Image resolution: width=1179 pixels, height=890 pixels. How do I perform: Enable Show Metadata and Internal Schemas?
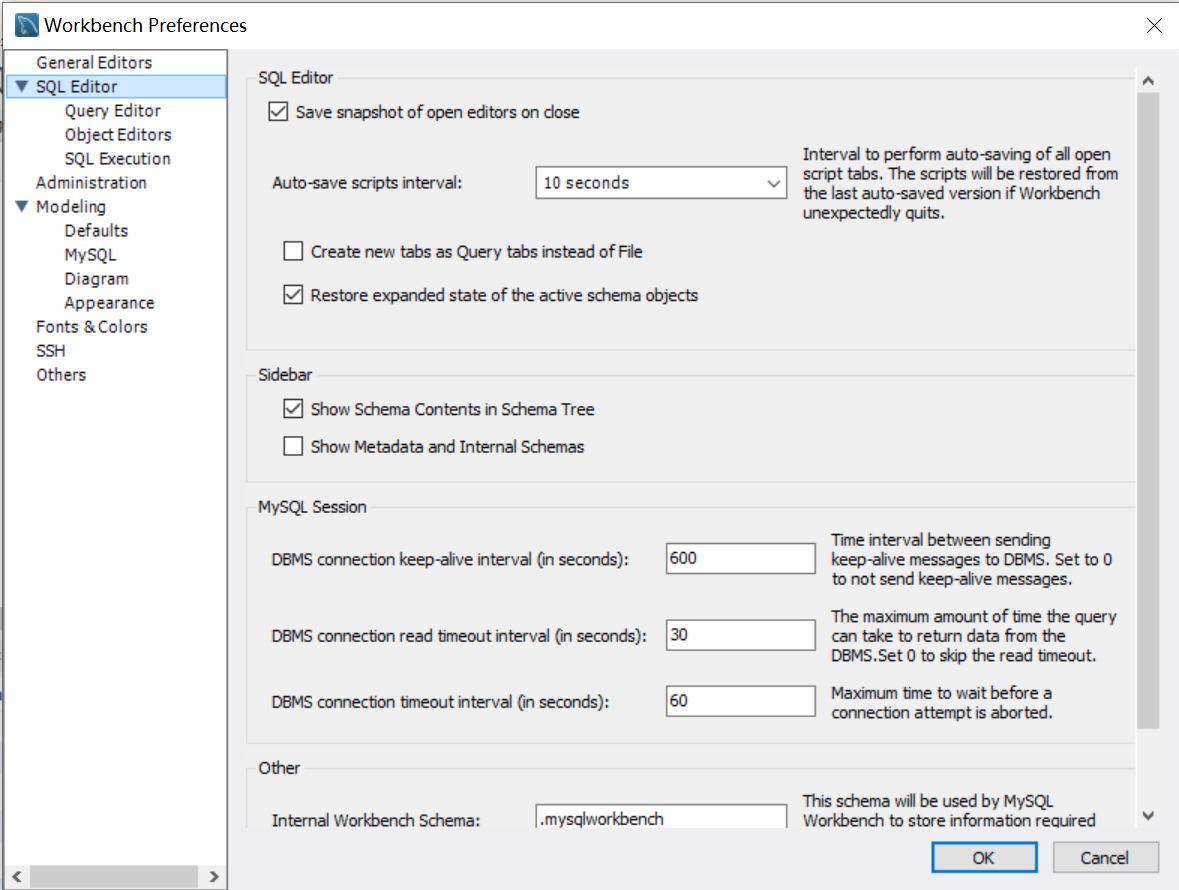point(293,447)
